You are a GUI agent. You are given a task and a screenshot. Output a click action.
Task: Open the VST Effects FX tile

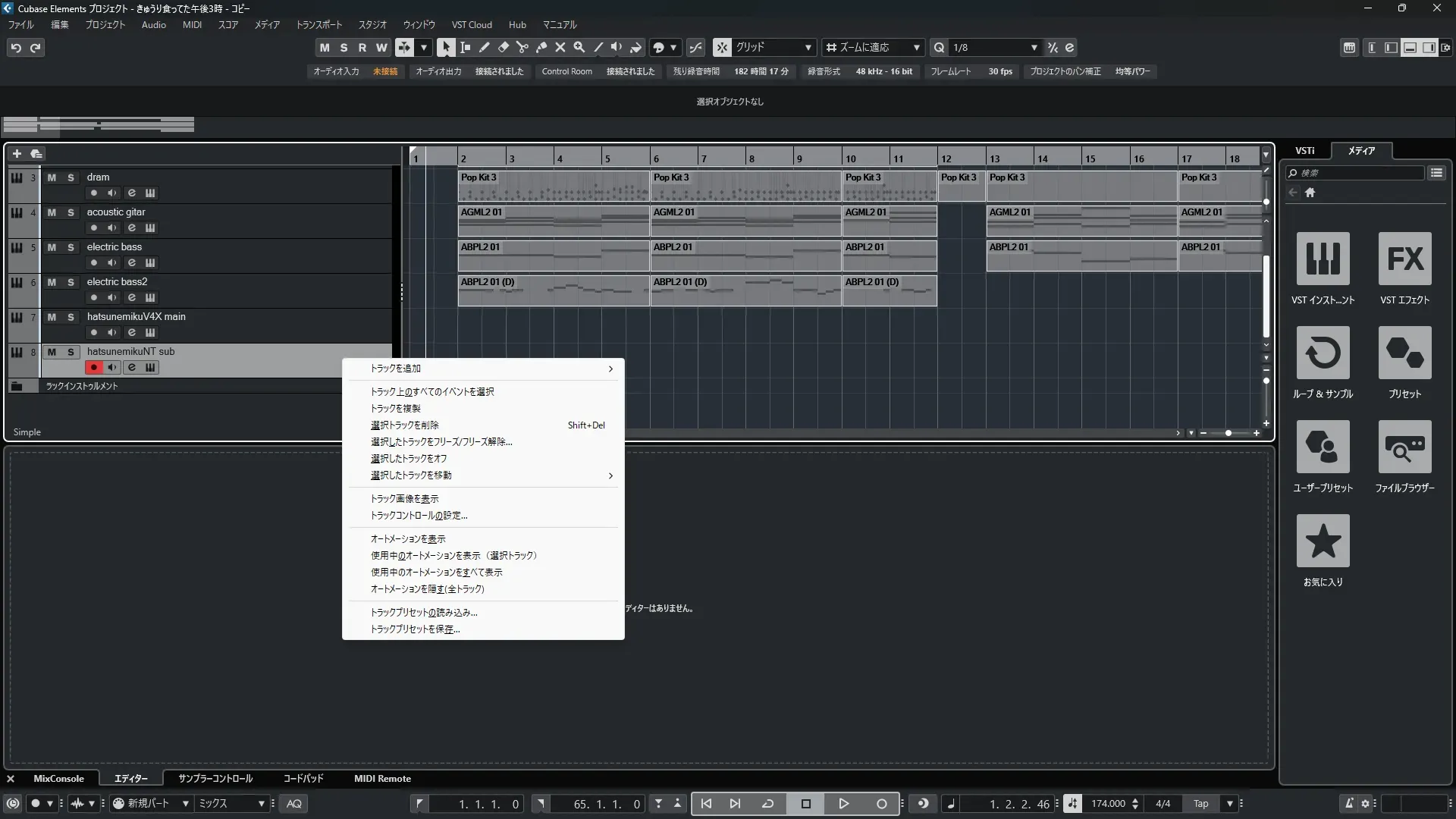pos(1404,259)
